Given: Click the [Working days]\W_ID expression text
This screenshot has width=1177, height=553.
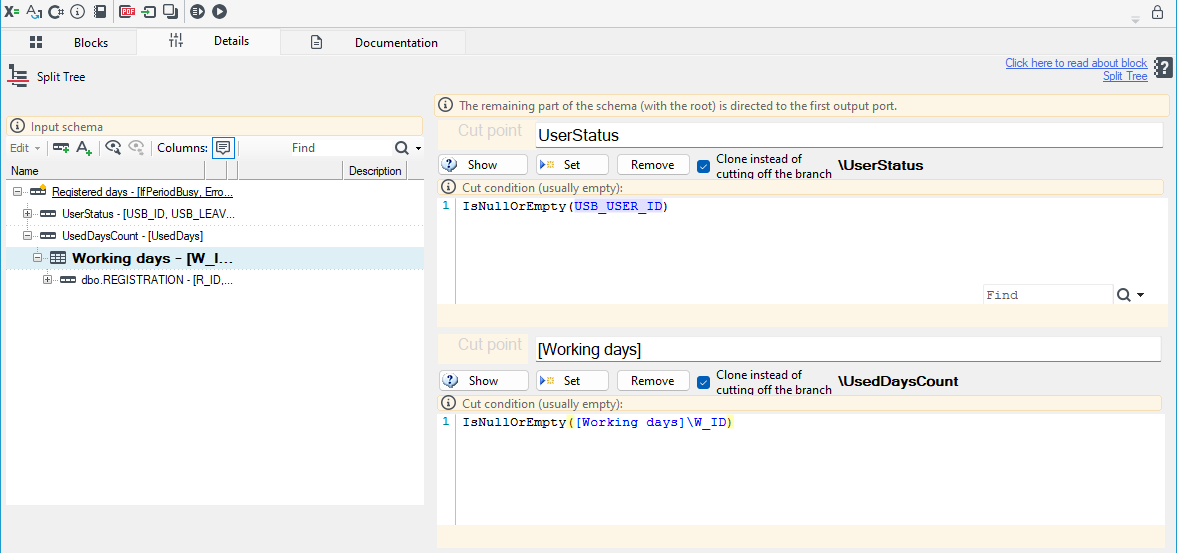Looking at the screenshot, I should (x=651, y=422).
